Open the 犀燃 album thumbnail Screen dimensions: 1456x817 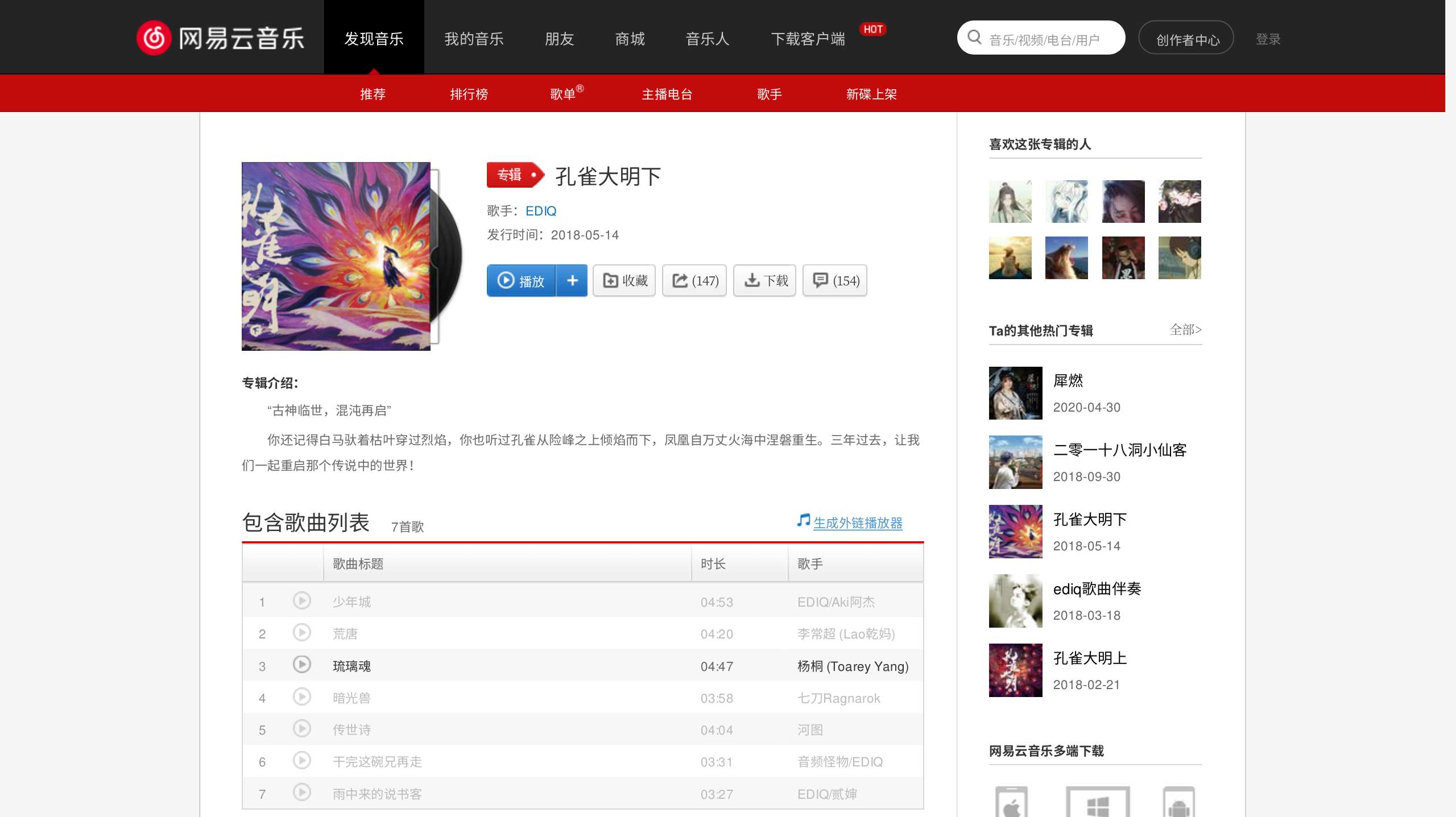click(1015, 393)
